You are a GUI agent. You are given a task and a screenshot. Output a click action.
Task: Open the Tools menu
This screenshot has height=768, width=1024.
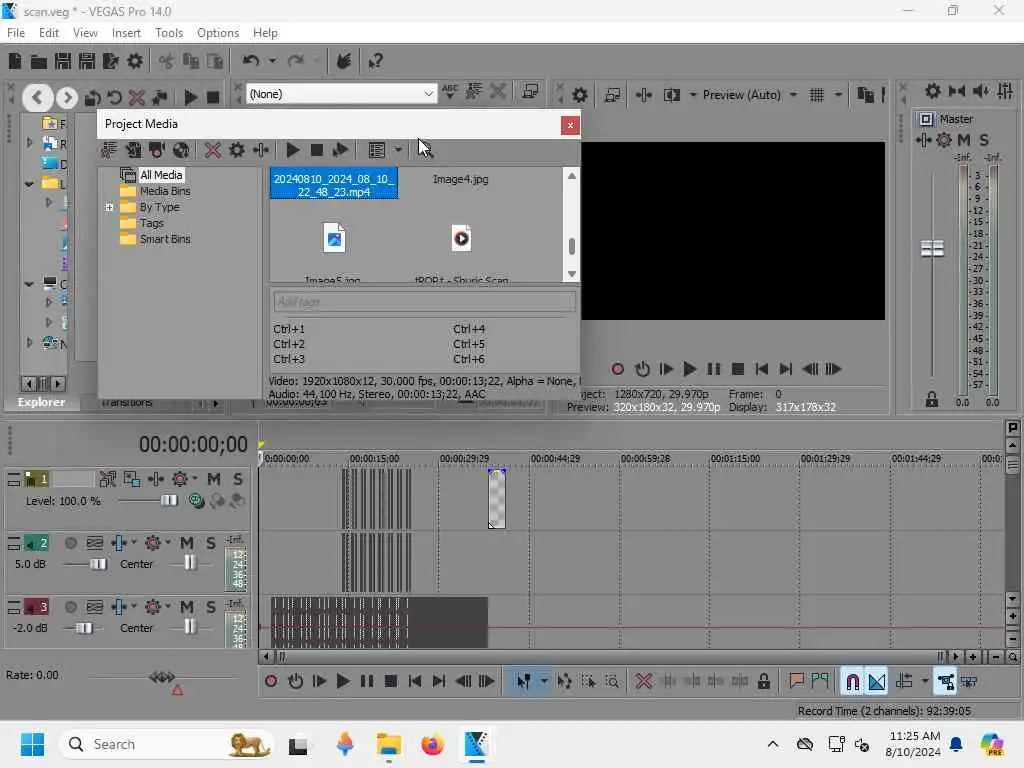click(x=168, y=33)
